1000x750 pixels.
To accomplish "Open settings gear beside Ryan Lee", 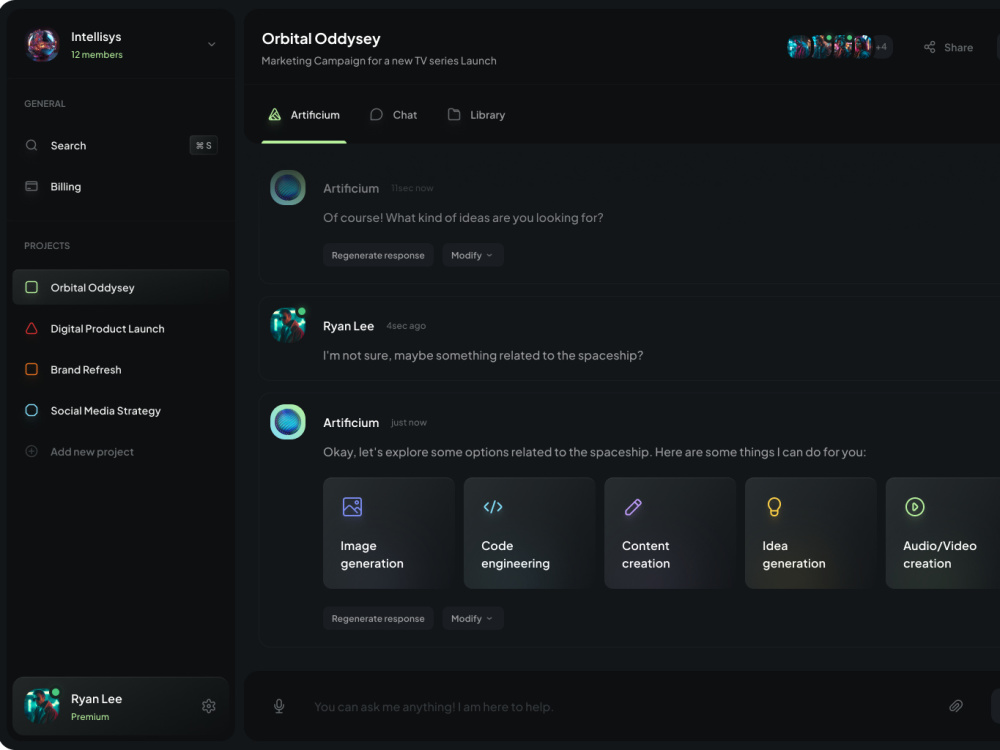I will (209, 706).
